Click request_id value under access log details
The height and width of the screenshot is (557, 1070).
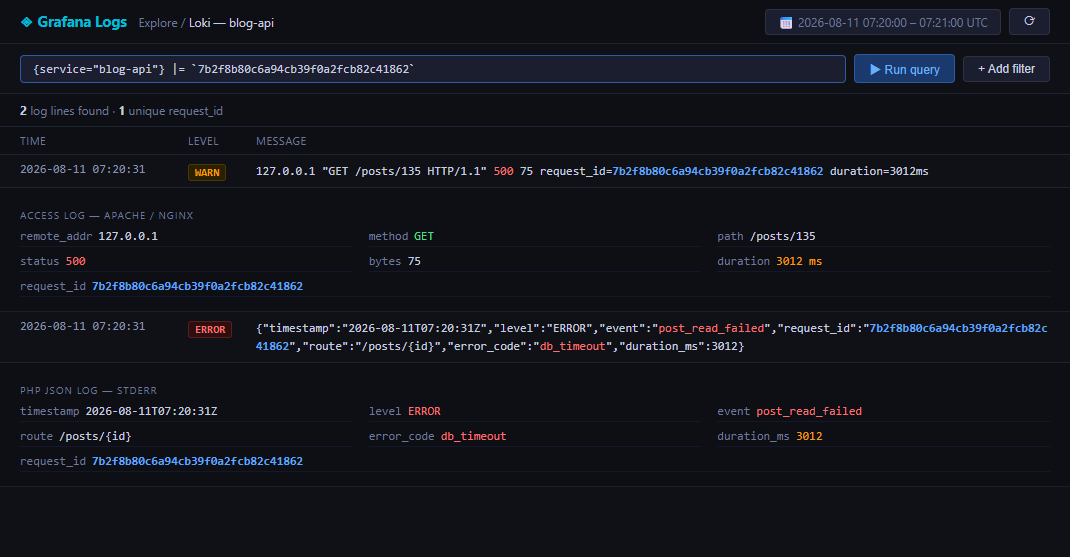[197, 287]
